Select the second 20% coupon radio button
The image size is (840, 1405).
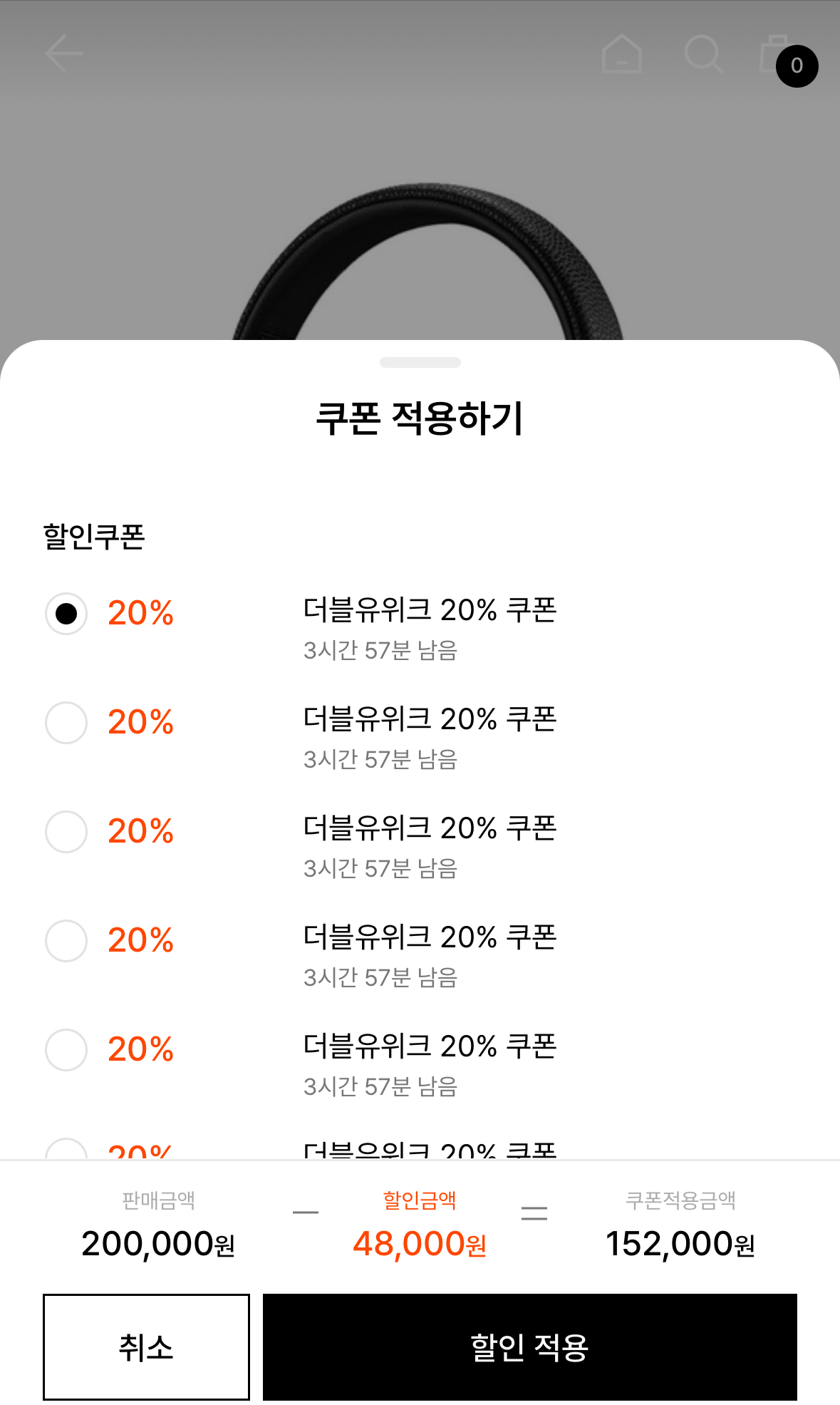[x=66, y=723]
